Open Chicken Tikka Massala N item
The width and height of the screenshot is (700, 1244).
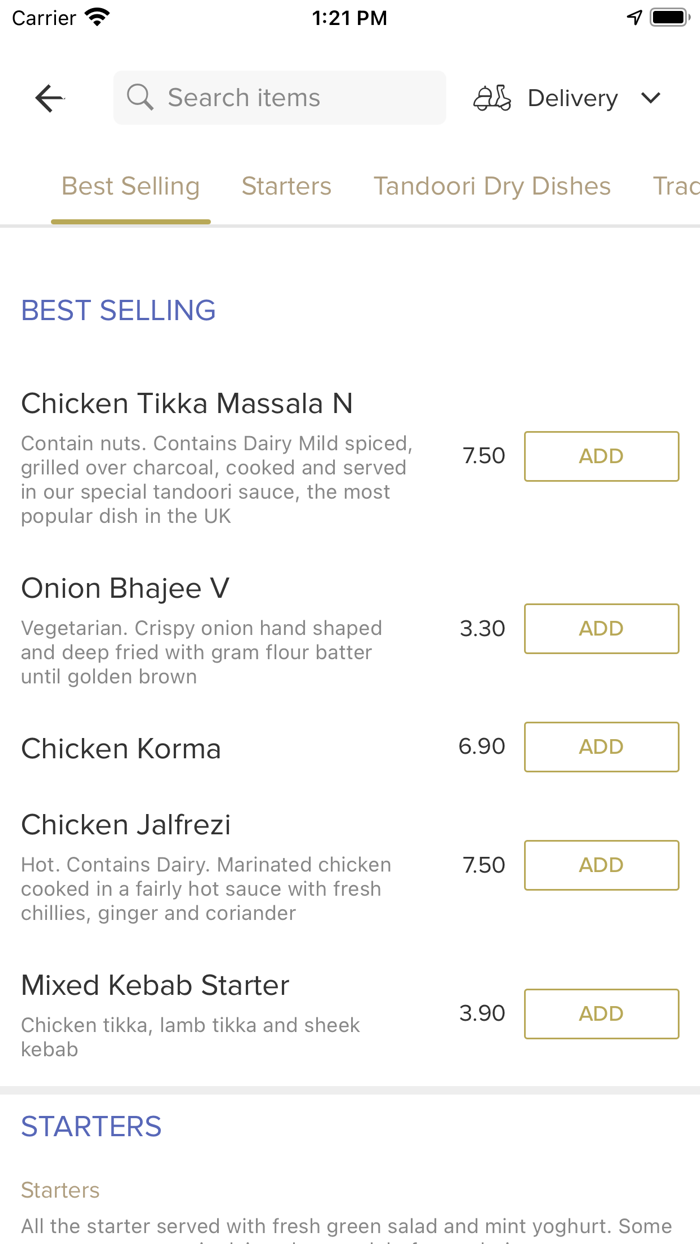[187, 404]
